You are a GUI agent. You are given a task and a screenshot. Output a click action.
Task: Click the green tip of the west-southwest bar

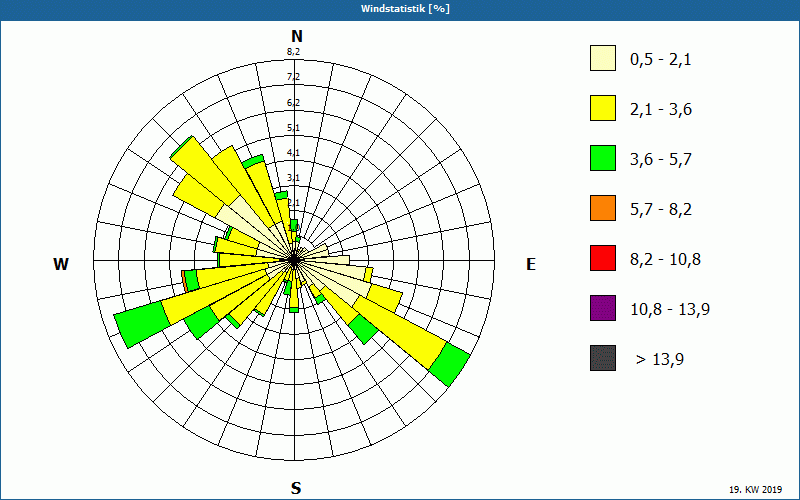pyautogui.click(x=142, y=324)
